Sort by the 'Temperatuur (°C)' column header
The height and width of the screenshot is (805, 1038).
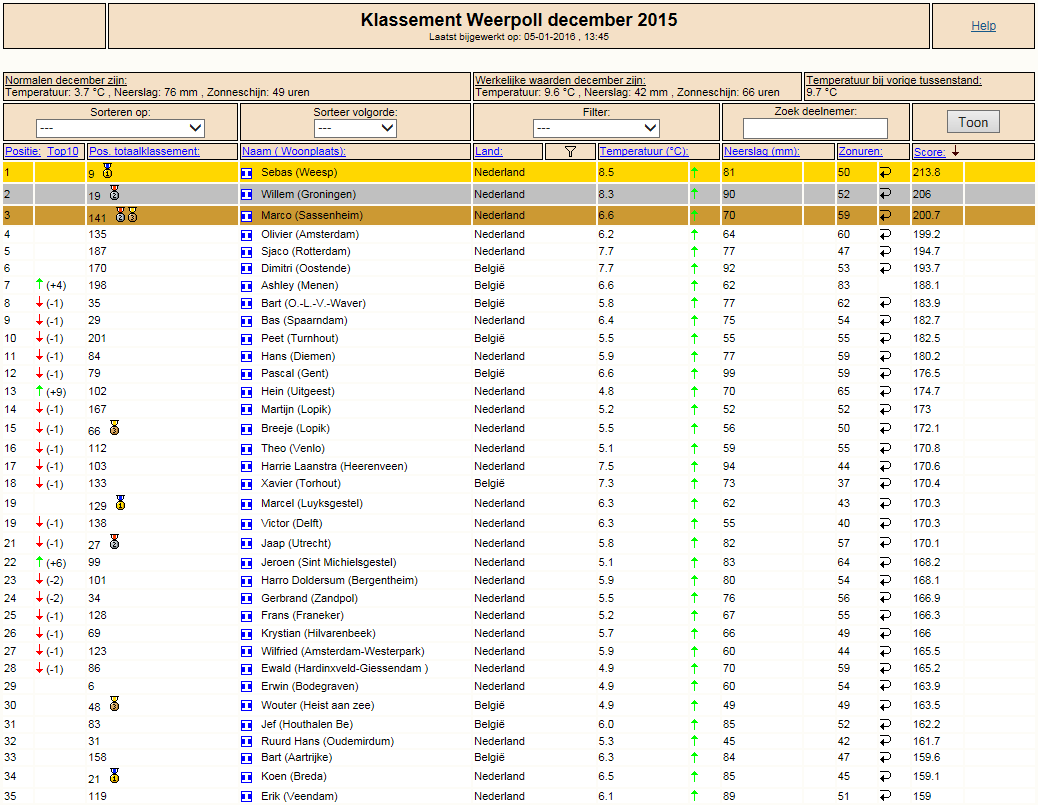[x=643, y=152]
